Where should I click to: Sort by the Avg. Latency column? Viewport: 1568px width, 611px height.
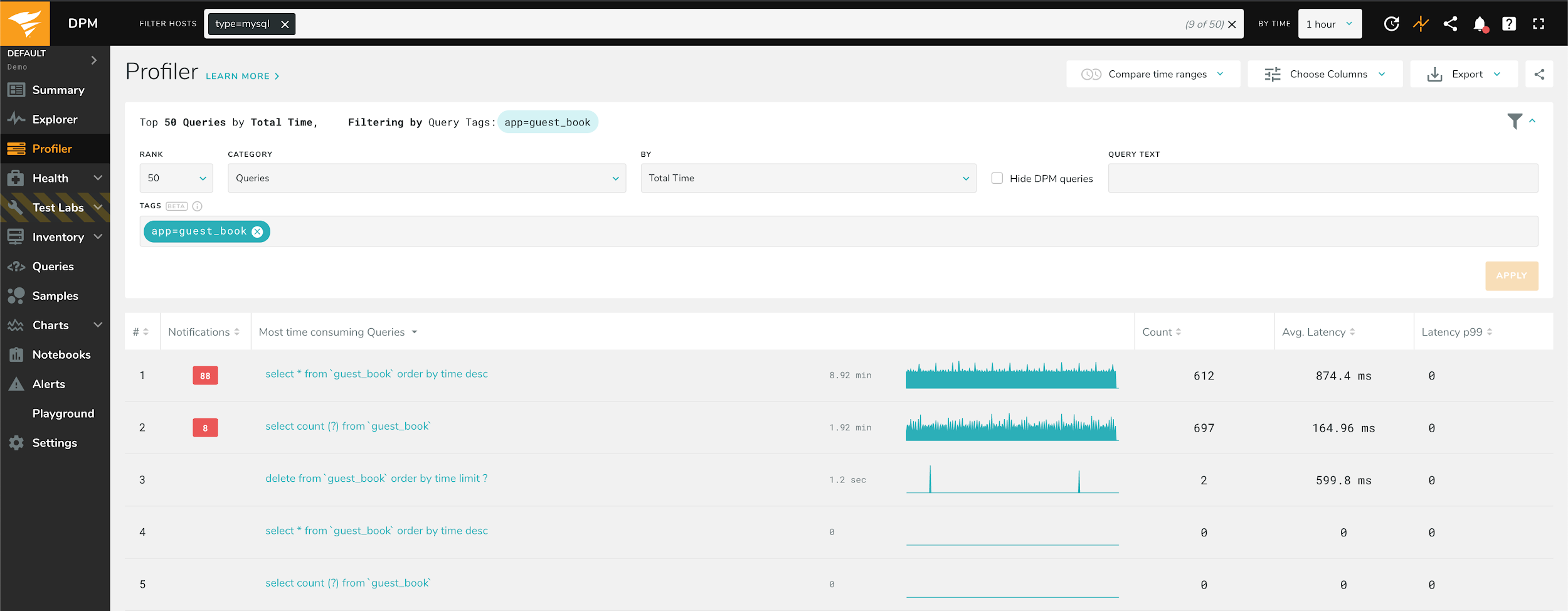(x=1318, y=332)
